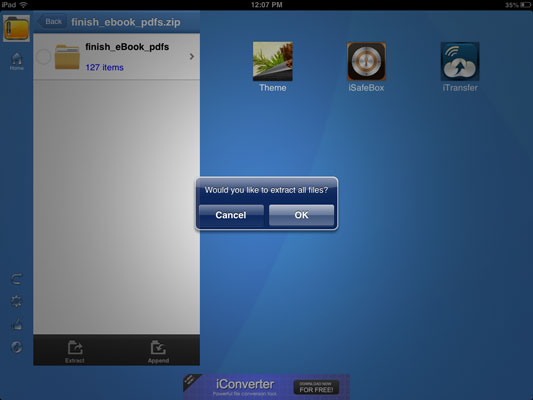
Task: Select the Extract toolbar item
Action: point(75,352)
